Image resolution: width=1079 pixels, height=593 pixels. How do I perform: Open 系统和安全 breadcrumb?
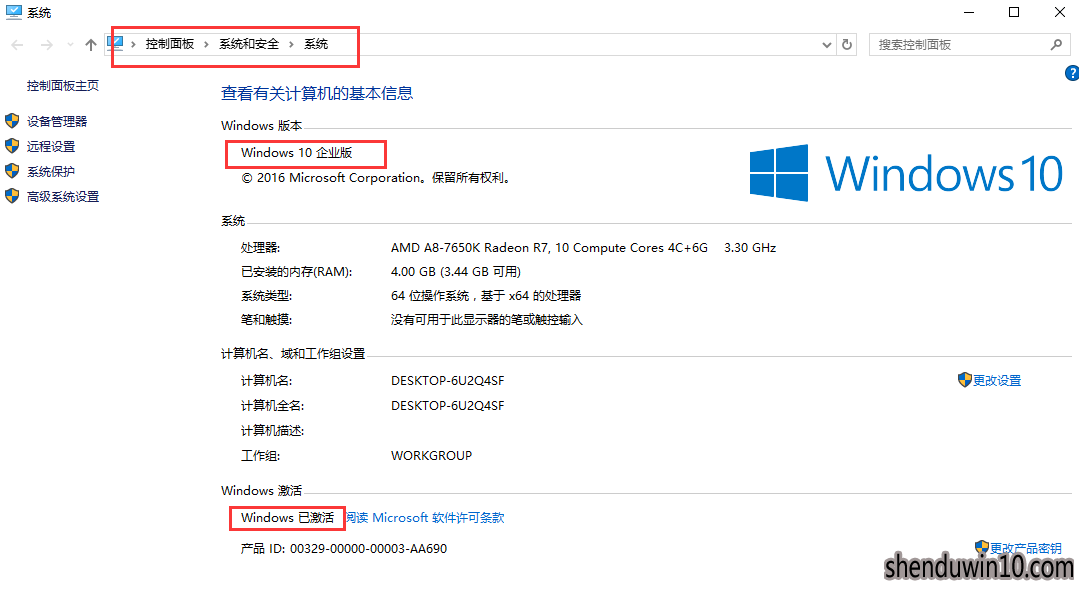(249, 44)
